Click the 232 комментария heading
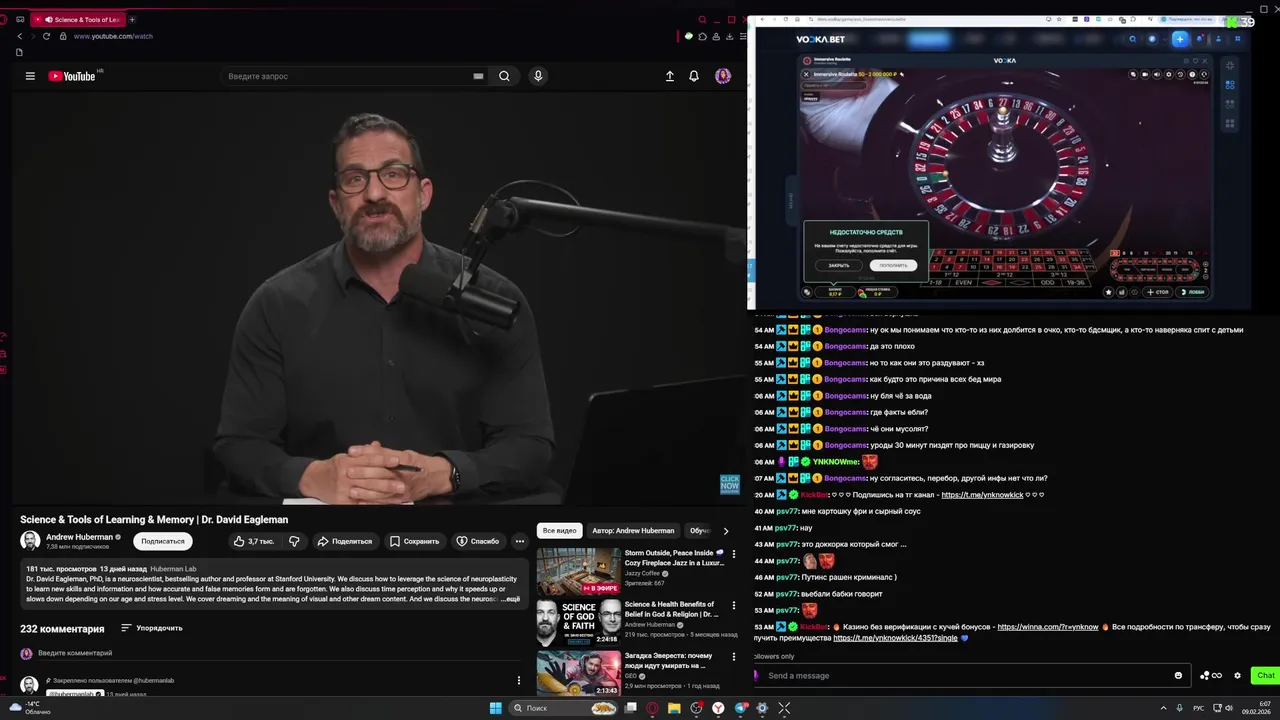The width and height of the screenshot is (1280, 720). tap(62, 629)
